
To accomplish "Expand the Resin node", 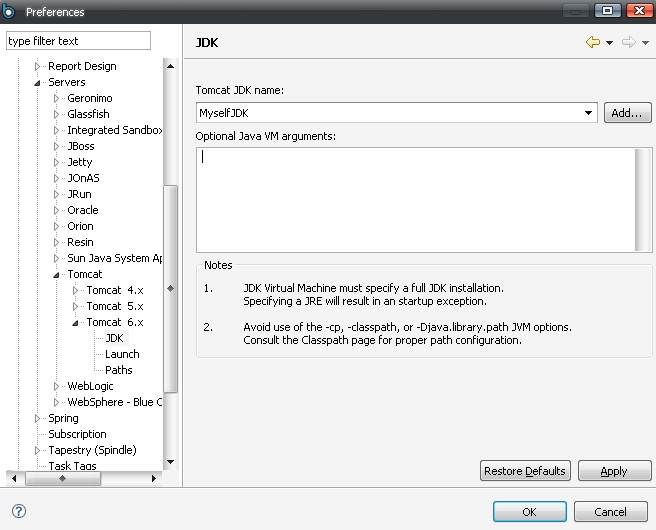I will pyautogui.click(x=56, y=242).
